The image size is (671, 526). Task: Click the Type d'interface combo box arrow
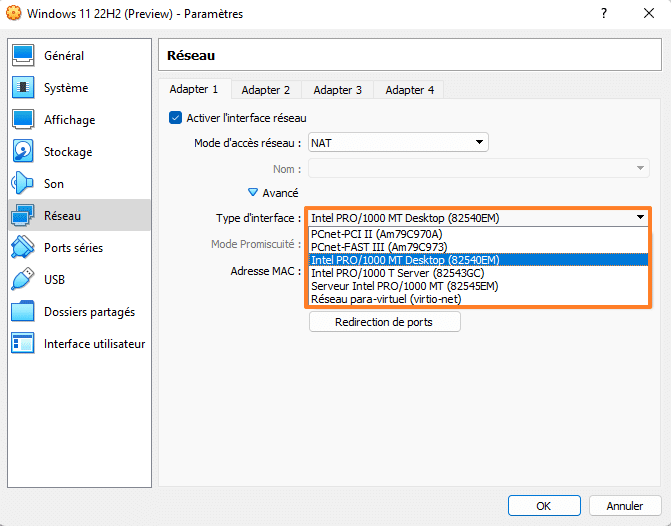pos(639,217)
